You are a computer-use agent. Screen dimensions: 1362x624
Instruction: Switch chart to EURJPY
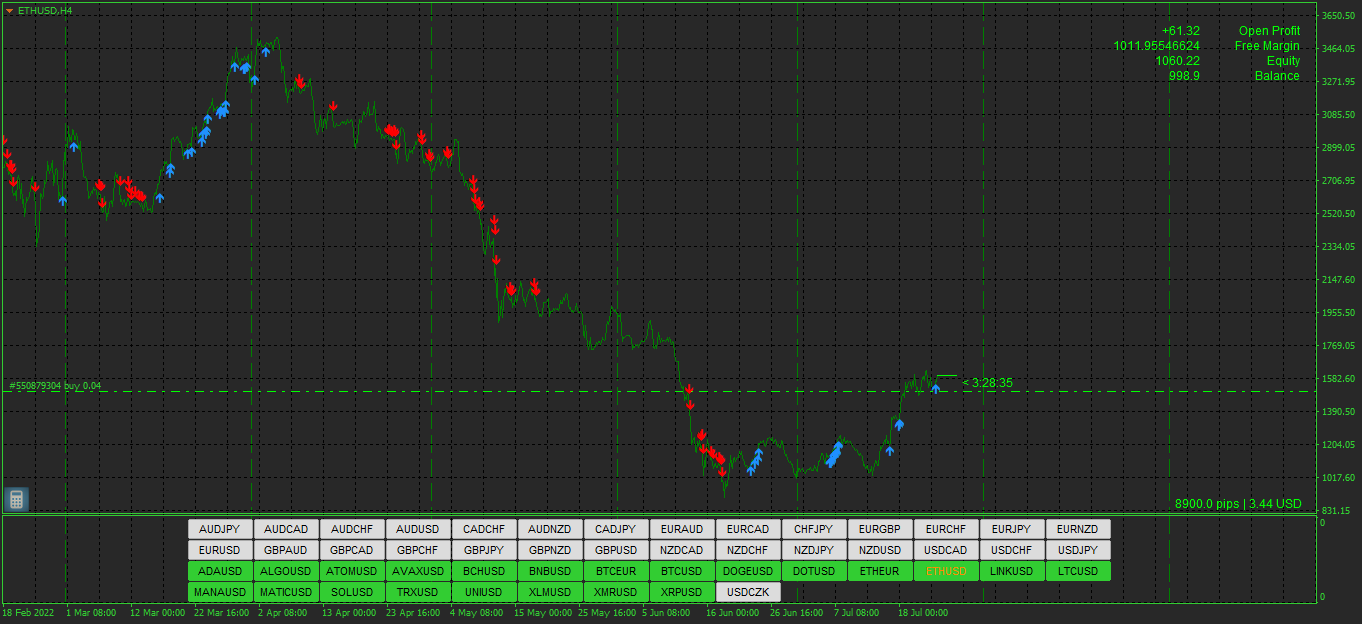1011,529
